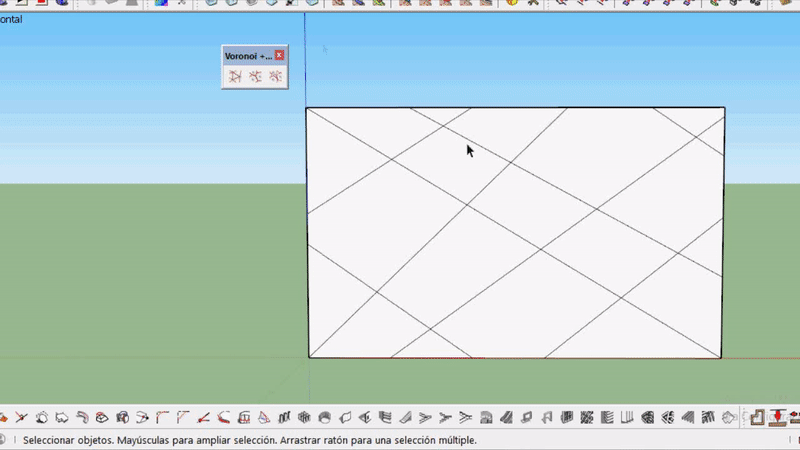Click the Voronoi +... toolbar title
Screen dimensions: 800x450
coord(248,56)
